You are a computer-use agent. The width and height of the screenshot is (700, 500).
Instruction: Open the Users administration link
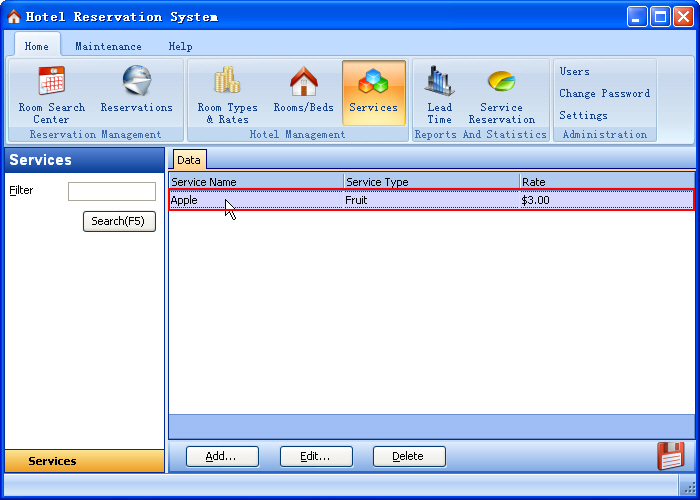click(574, 72)
